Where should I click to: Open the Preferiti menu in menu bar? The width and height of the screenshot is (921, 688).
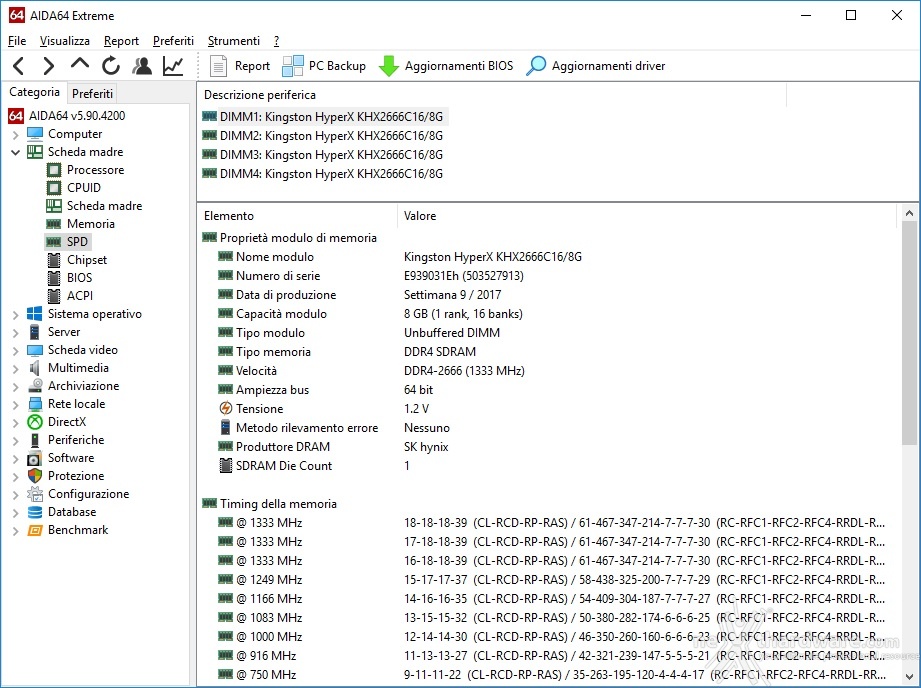[x=173, y=41]
